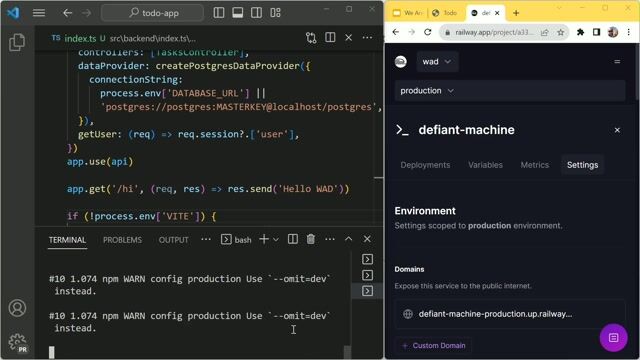Create a new terminal with plus icon
This screenshot has width=640, height=360.
[x=264, y=239]
